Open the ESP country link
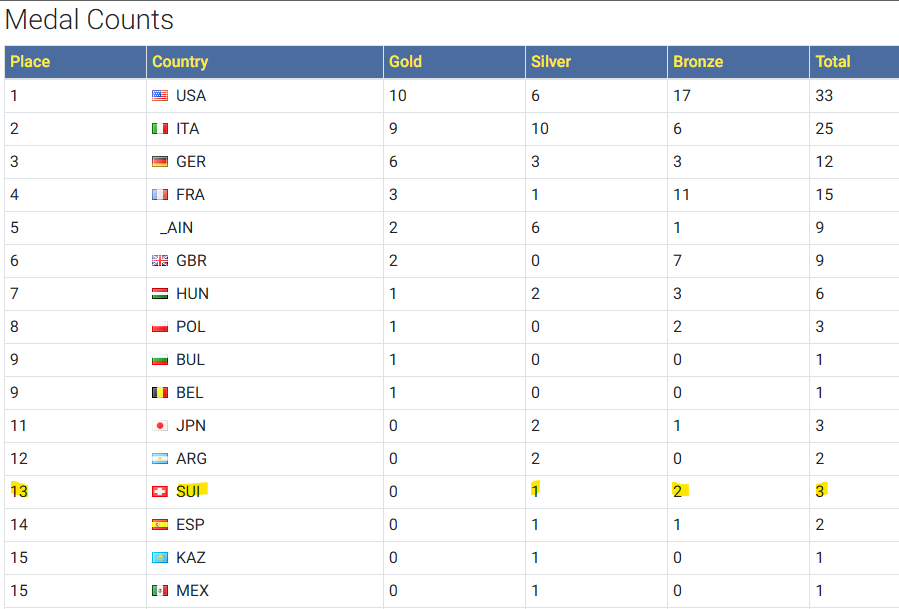Screen dimensions: 899x609 (x=190, y=525)
